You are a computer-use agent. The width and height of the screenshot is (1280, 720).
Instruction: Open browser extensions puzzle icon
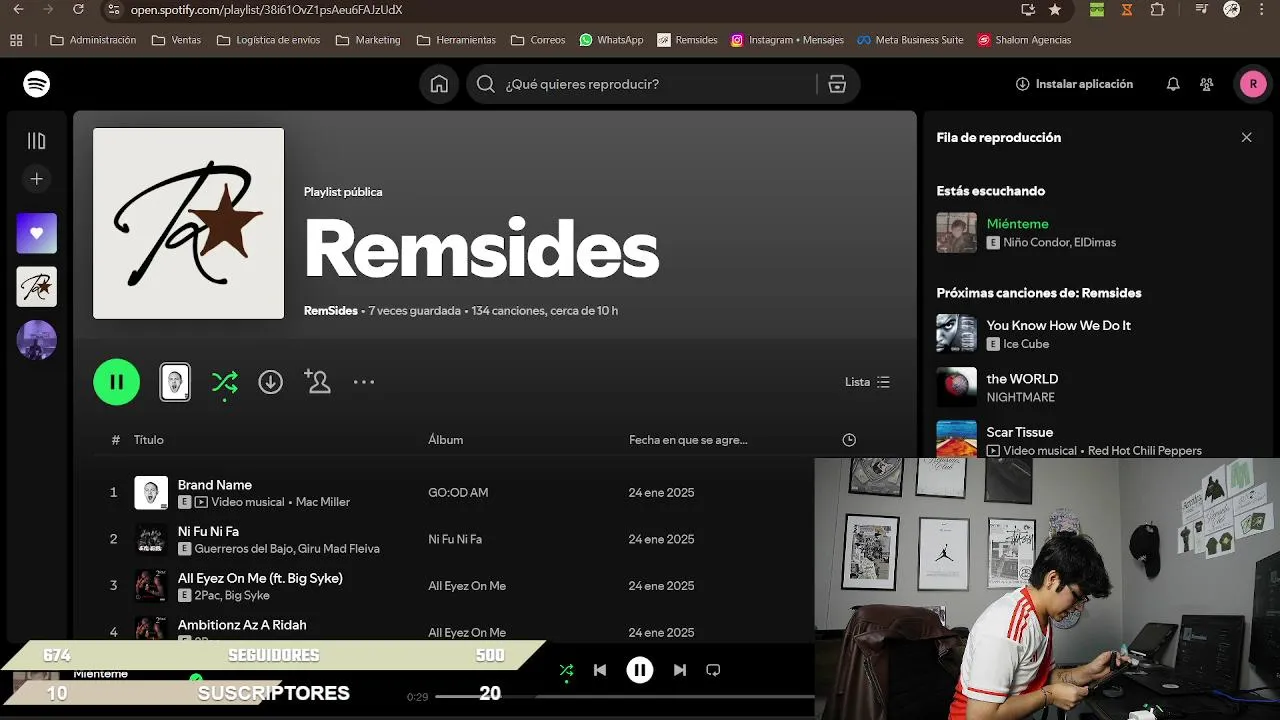click(1158, 9)
